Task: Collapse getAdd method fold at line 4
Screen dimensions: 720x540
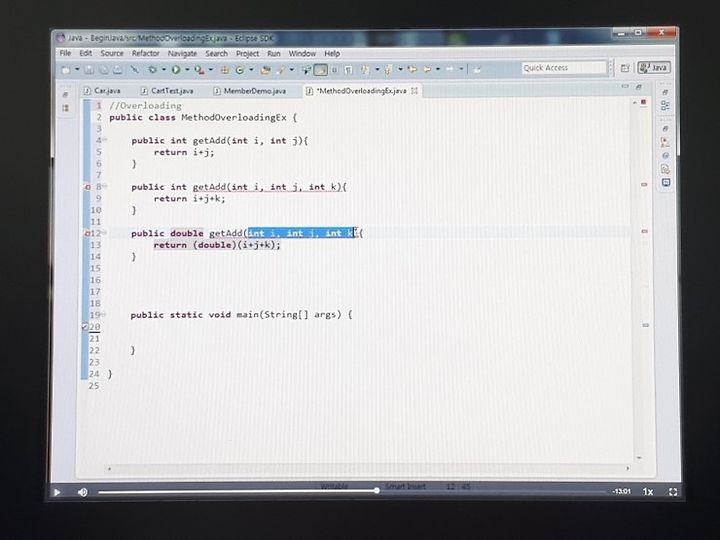Action: pyautogui.click(x=105, y=140)
